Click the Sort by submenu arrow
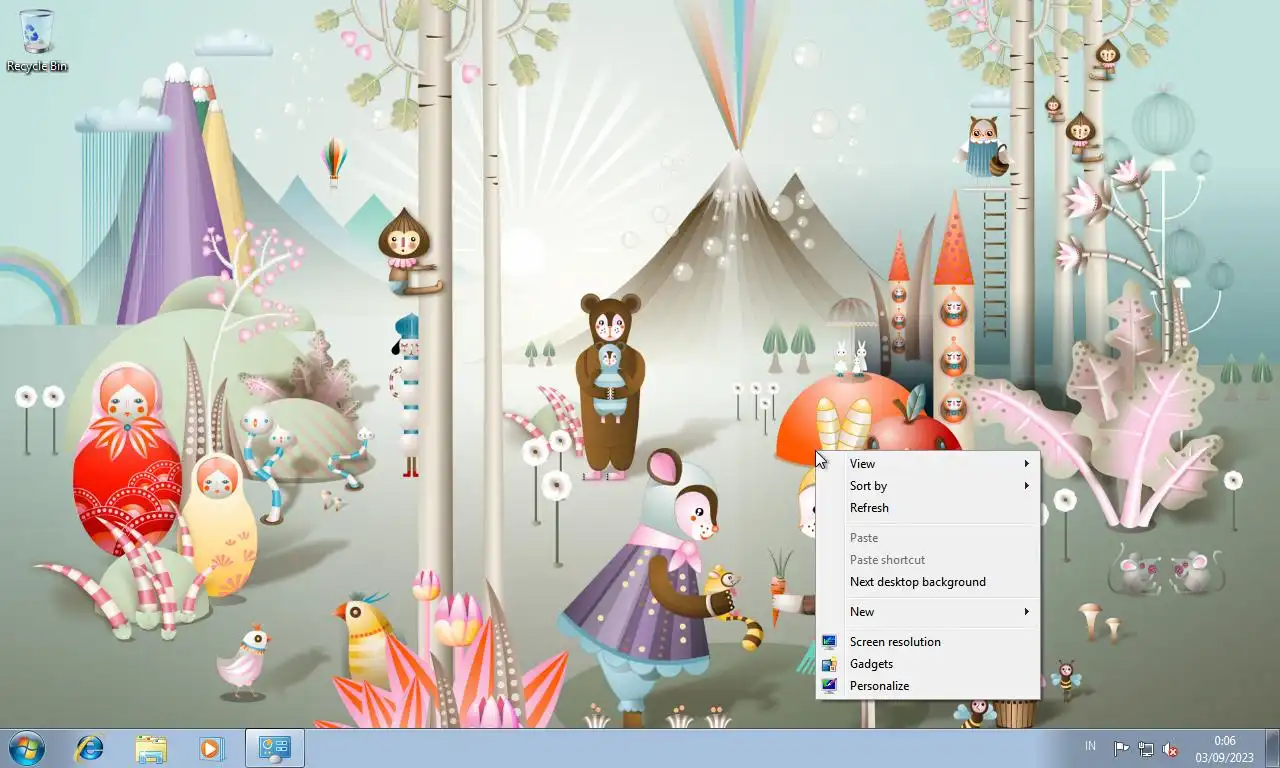This screenshot has height=768, width=1280. pyautogui.click(x=1026, y=486)
